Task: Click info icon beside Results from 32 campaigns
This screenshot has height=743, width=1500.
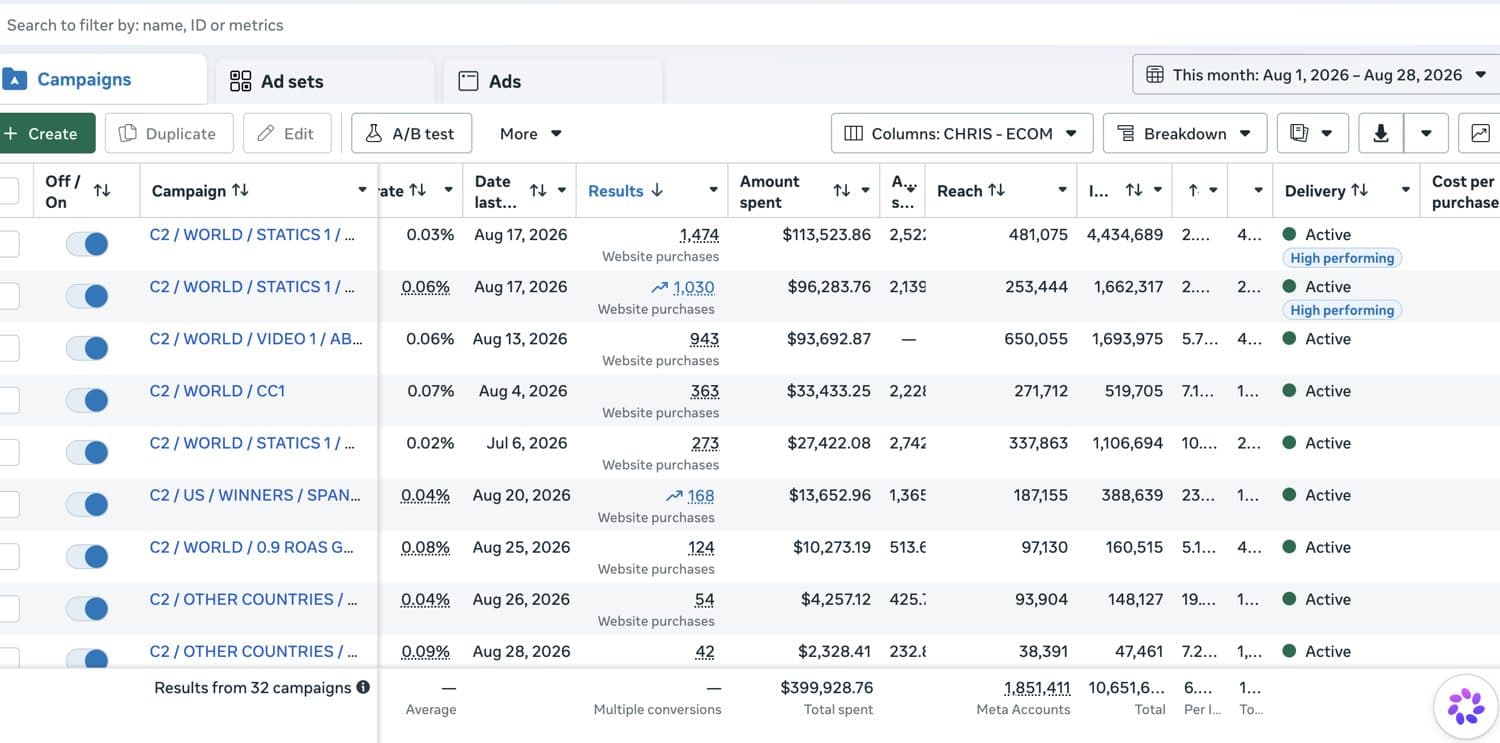Action: click(x=363, y=687)
